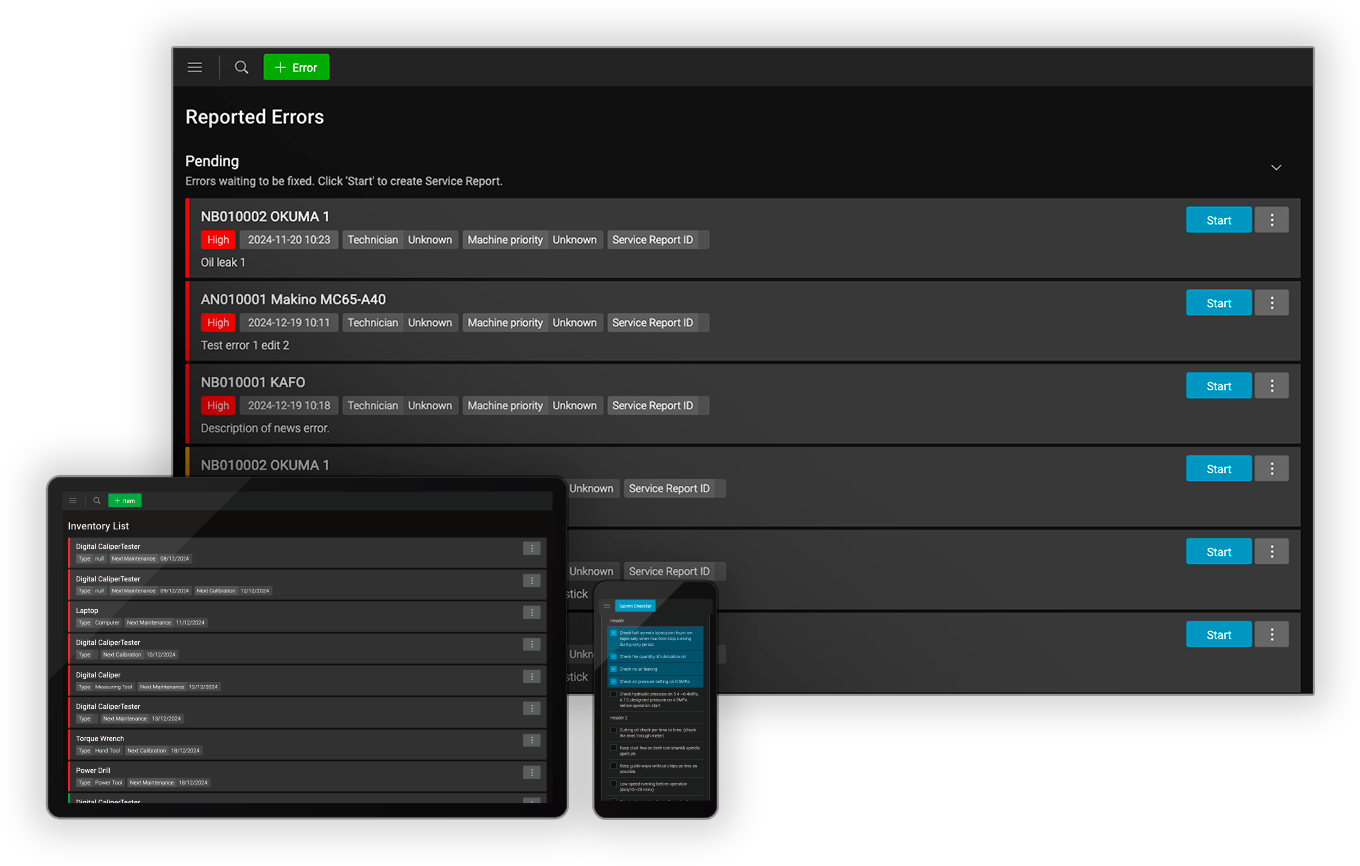Image resolution: width=1360 pixels, height=866 pixels.
Task: Click the 'Power Drill' item name
Action: tap(93, 771)
